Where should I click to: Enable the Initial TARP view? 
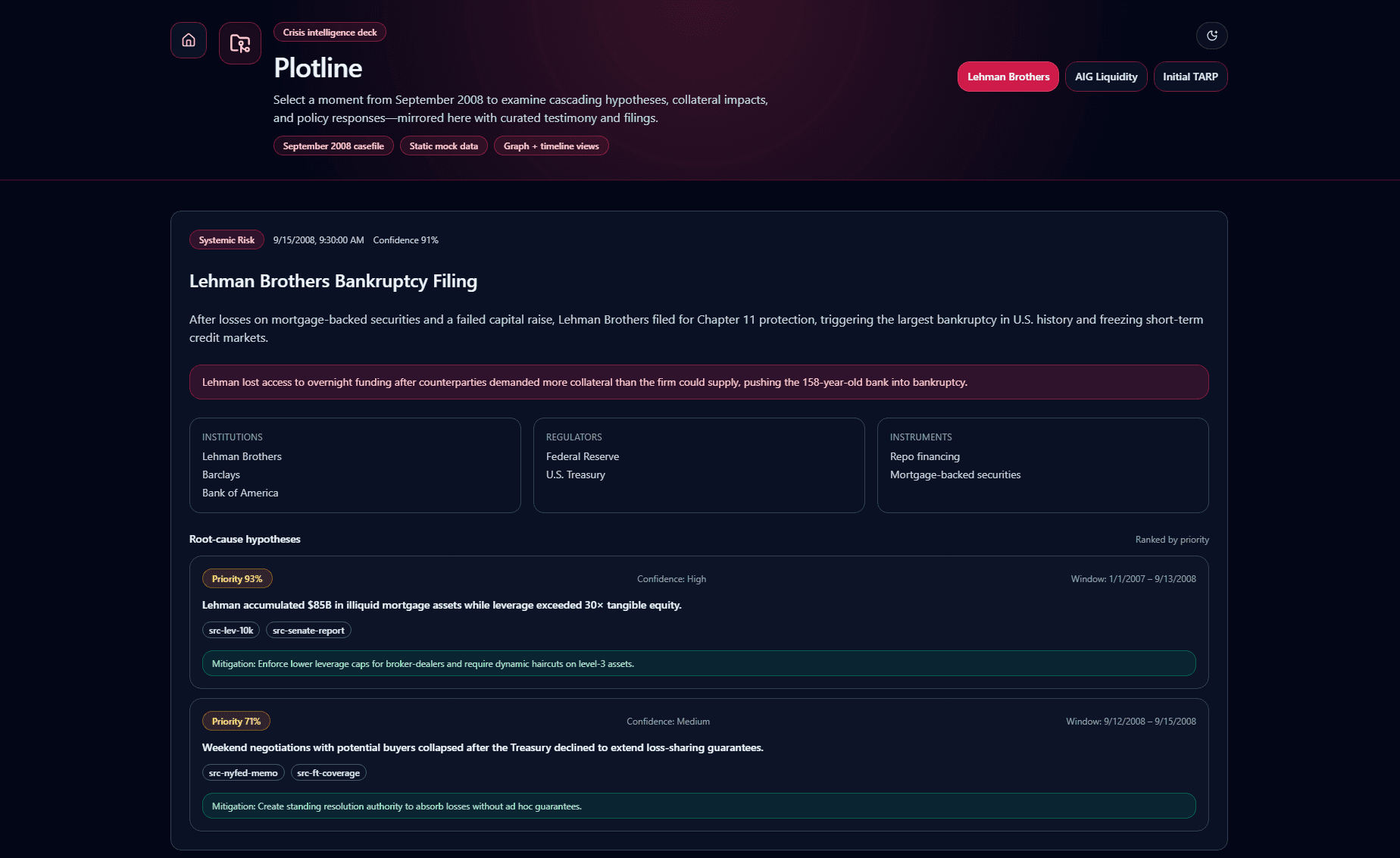(x=1190, y=76)
